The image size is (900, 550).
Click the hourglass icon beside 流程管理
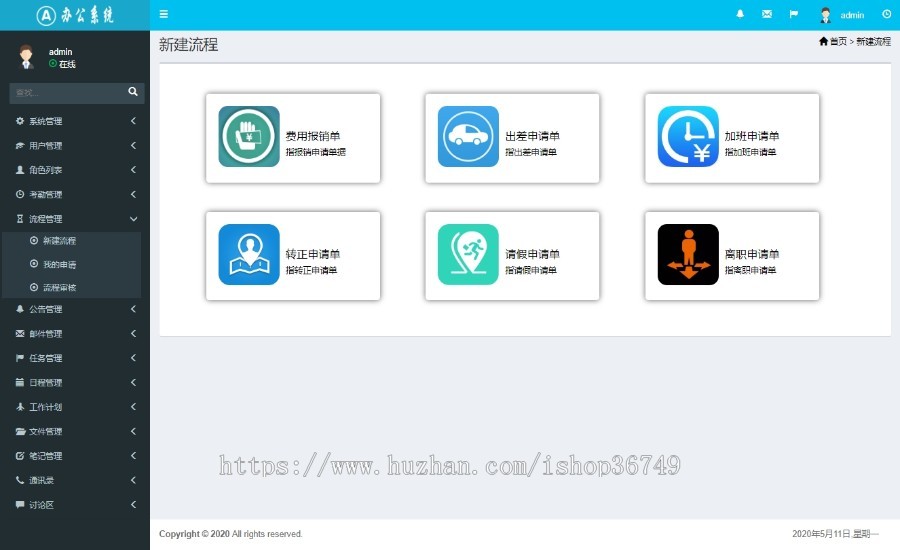pyautogui.click(x=20, y=219)
